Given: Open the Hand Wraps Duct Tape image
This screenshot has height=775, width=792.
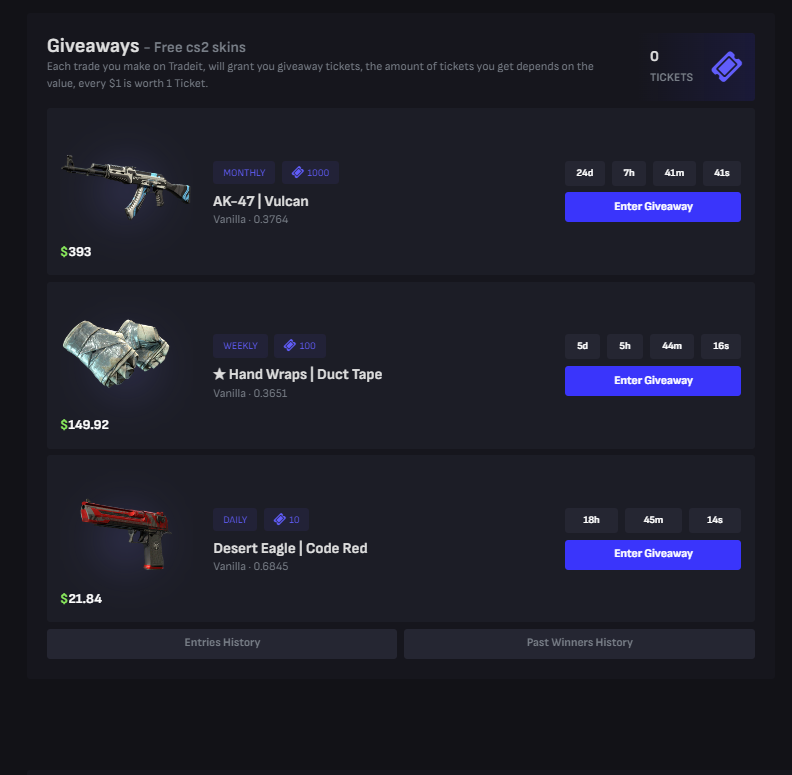Looking at the screenshot, I should [116, 353].
